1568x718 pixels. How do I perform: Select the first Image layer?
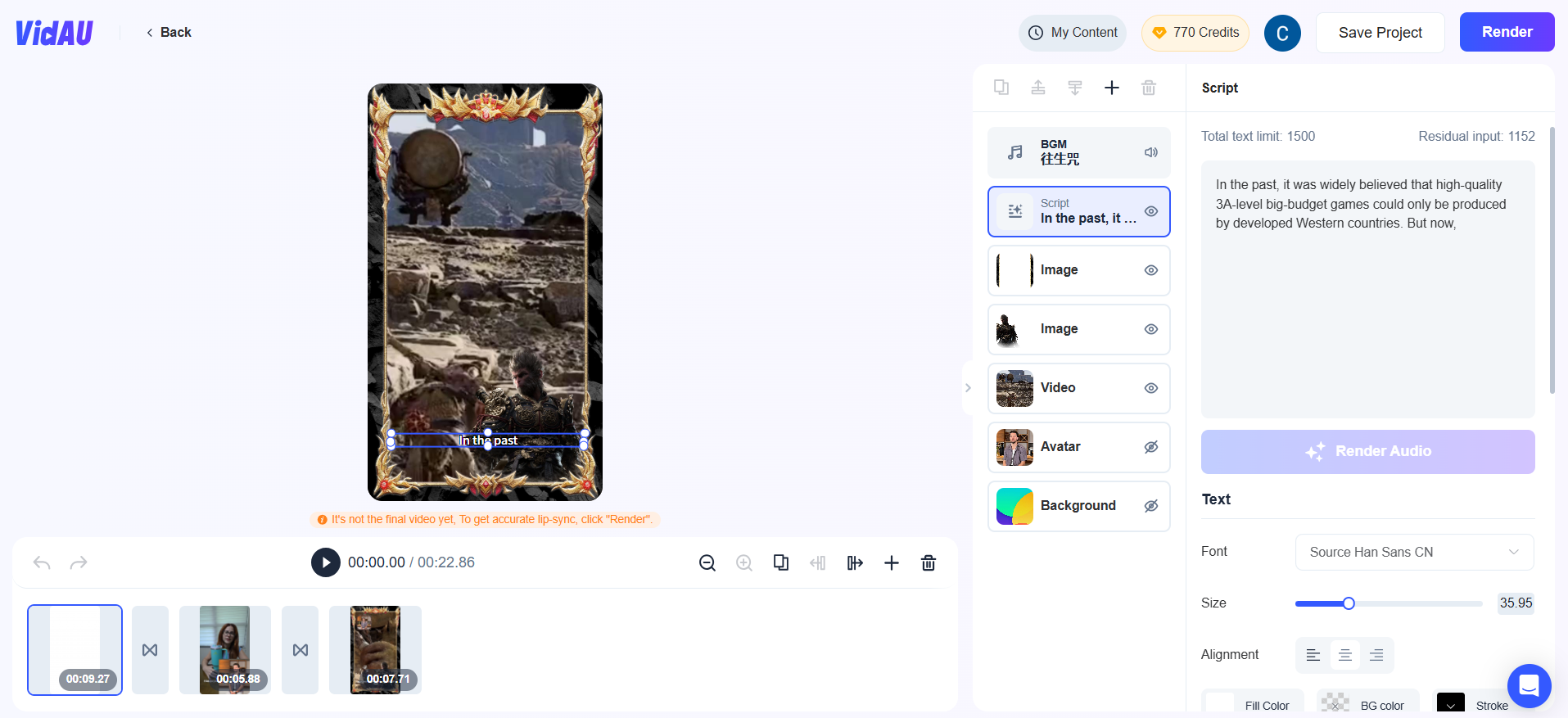pos(1079,270)
